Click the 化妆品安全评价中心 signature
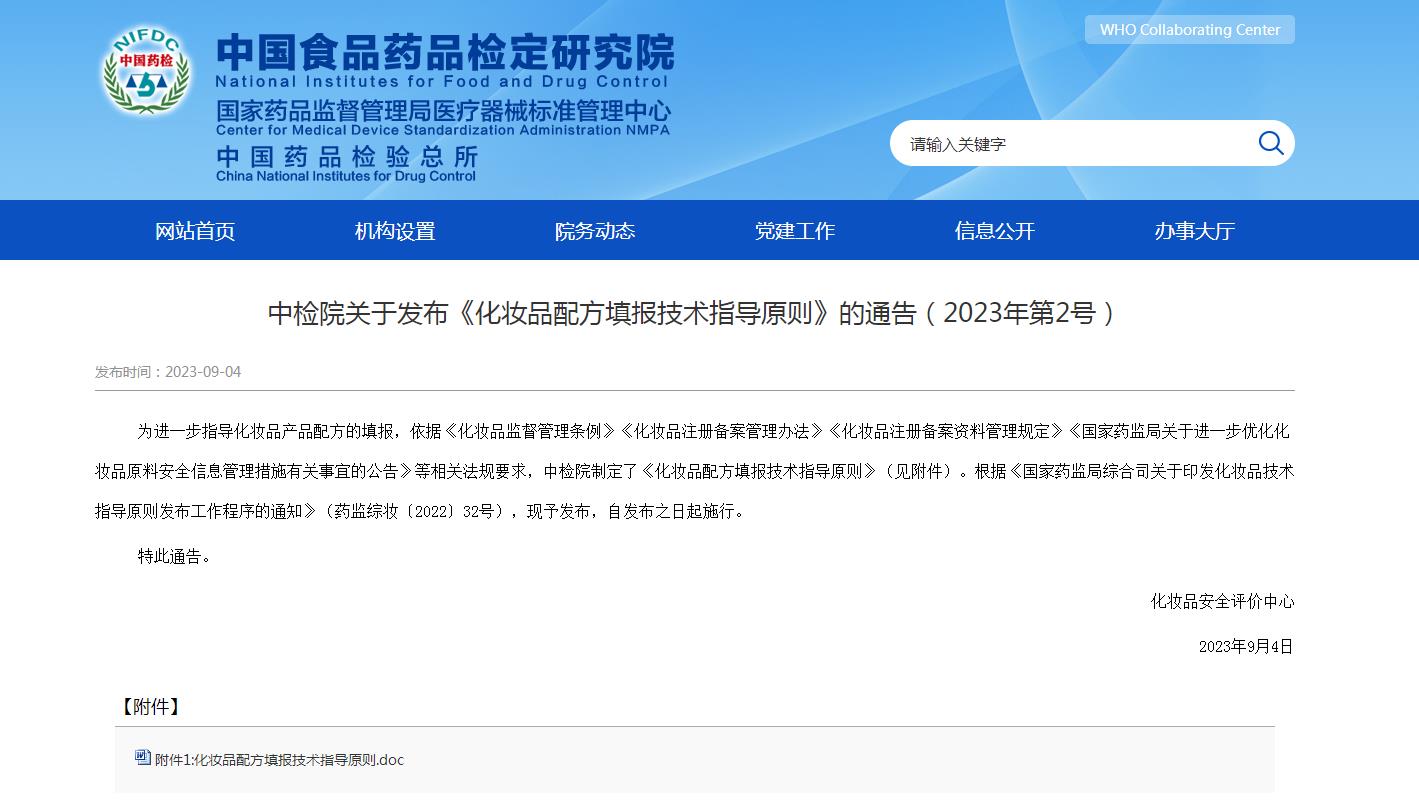The width and height of the screenshot is (1419, 811). pyautogui.click(x=1222, y=601)
